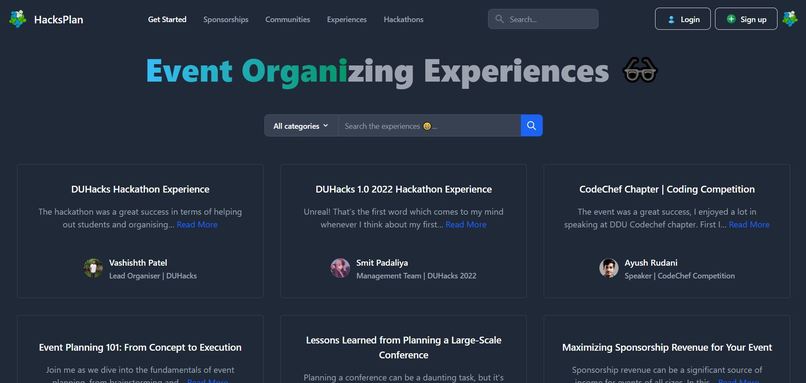The width and height of the screenshot is (806, 383).
Task: Open DUHacks 1.0 2022 Hackathon Experience title
Action: (x=404, y=189)
